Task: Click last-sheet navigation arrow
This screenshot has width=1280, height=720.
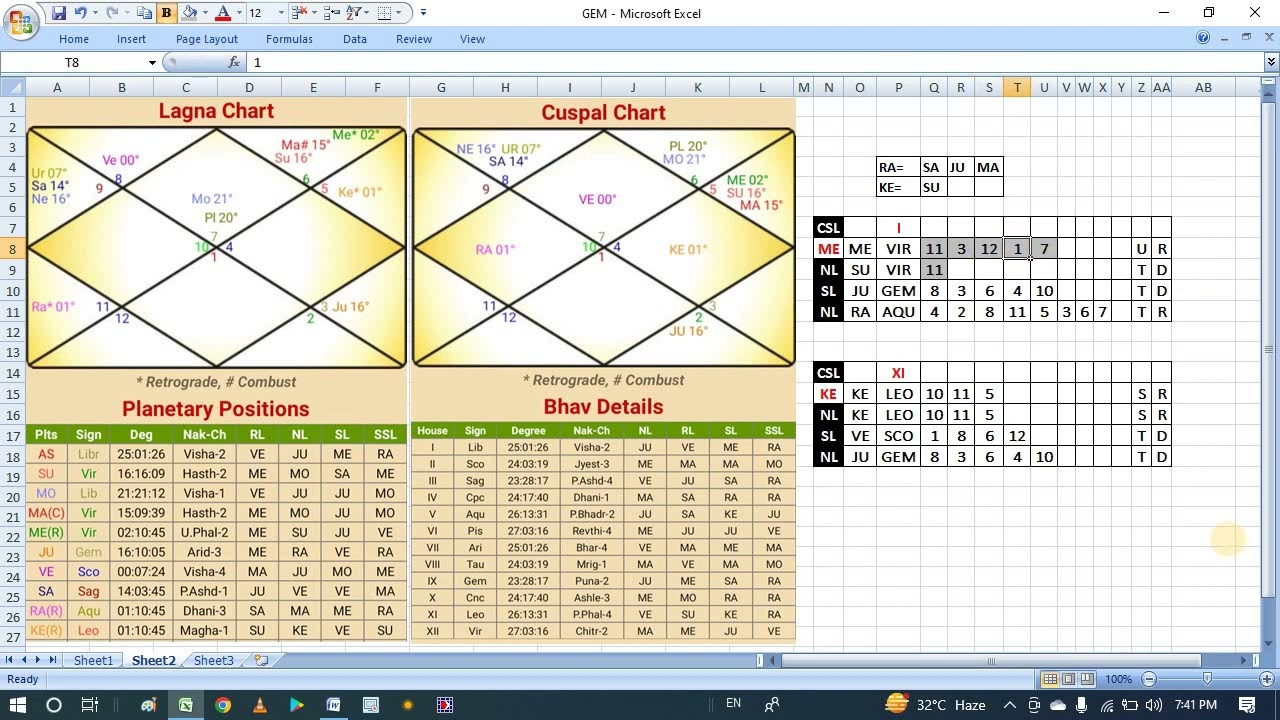Action: tap(52, 661)
